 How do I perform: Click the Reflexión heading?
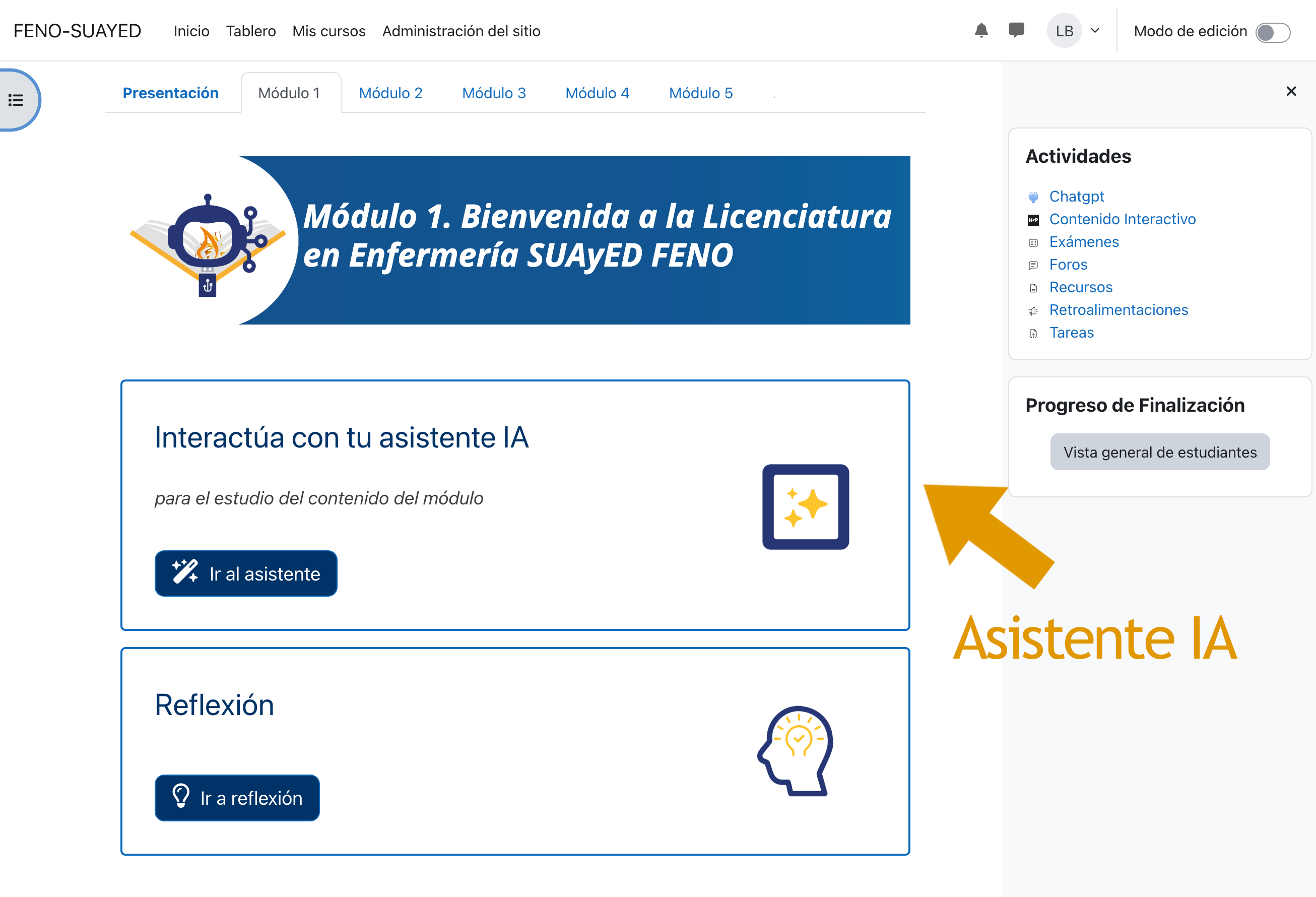pyautogui.click(x=214, y=705)
